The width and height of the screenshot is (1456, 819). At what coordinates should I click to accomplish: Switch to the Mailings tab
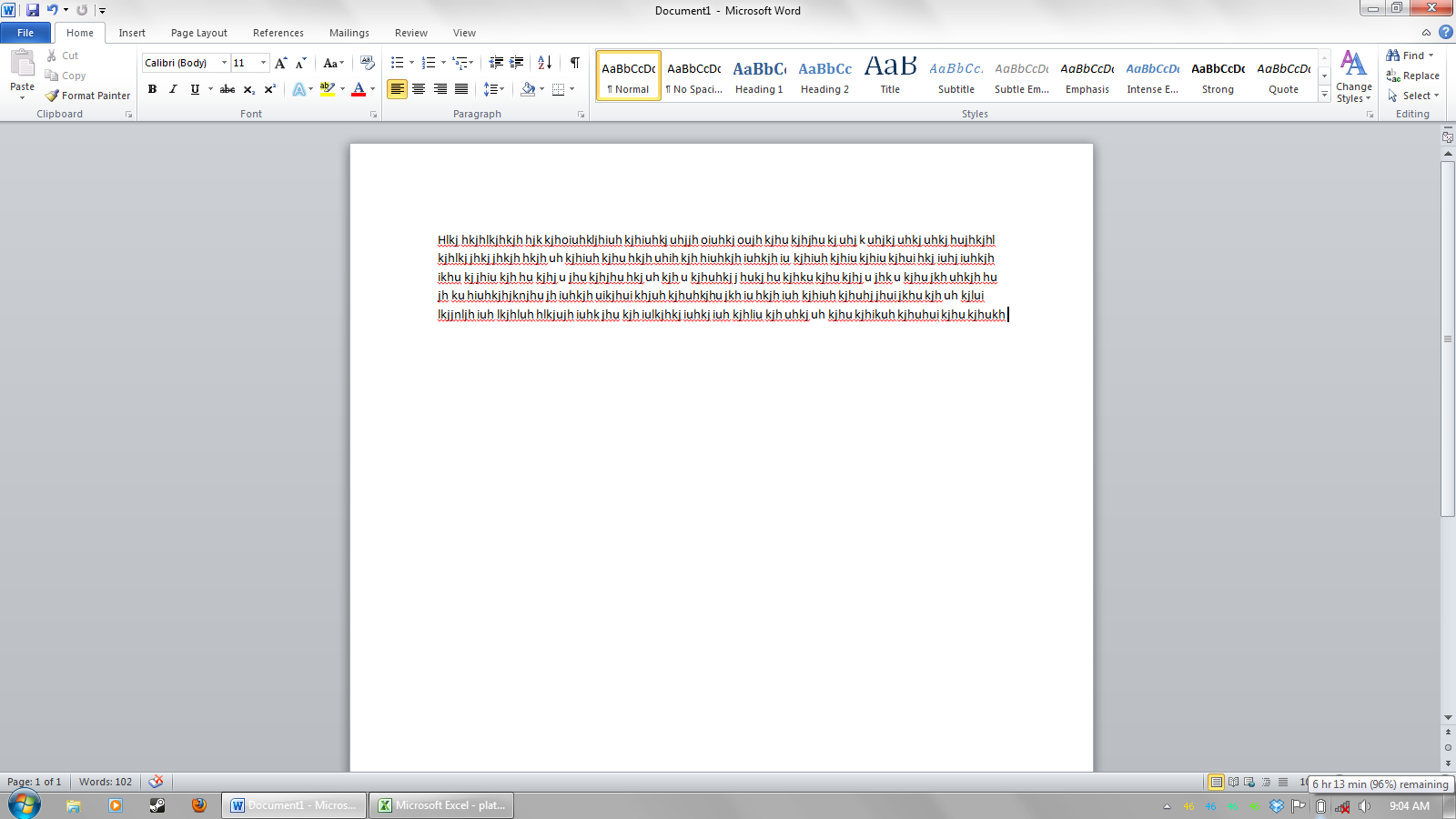pyautogui.click(x=349, y=33)
